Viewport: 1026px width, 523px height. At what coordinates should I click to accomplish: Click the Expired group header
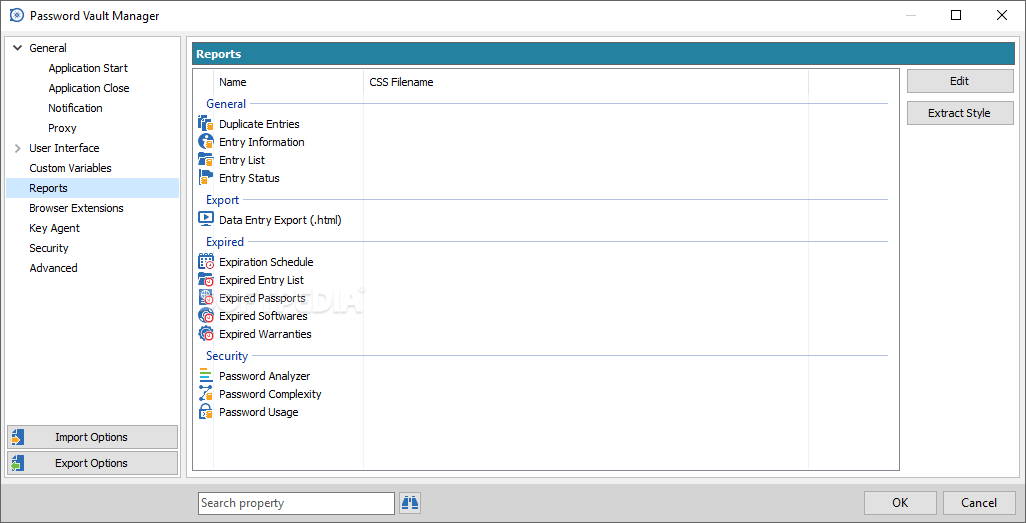pyautogui.click(x=224, y=242)
